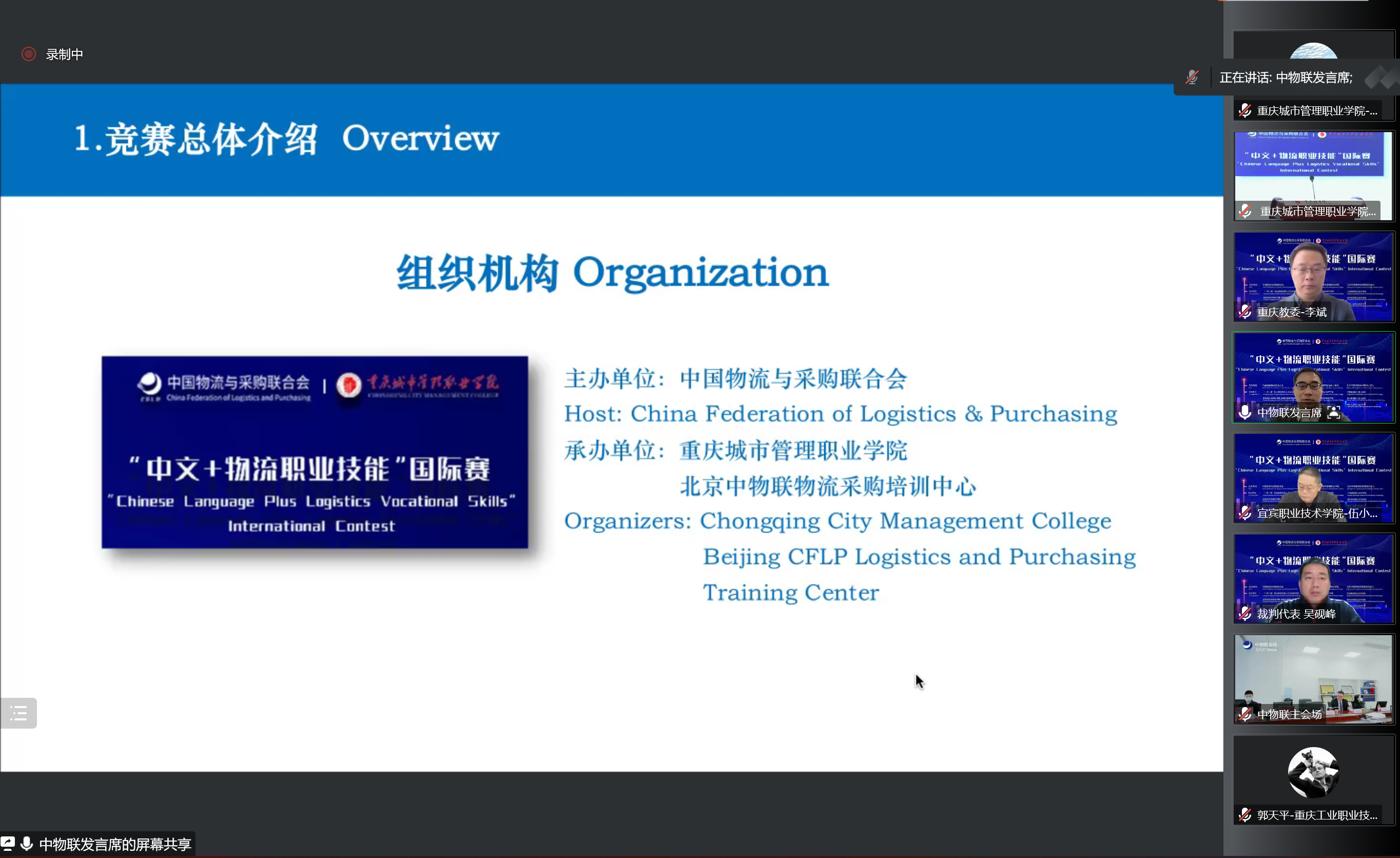Click spotlight icon next to 中物联发言席 name
The height and width of the screenshot is (858, 1400).
pyautogui.click(x=1333, y=413)
